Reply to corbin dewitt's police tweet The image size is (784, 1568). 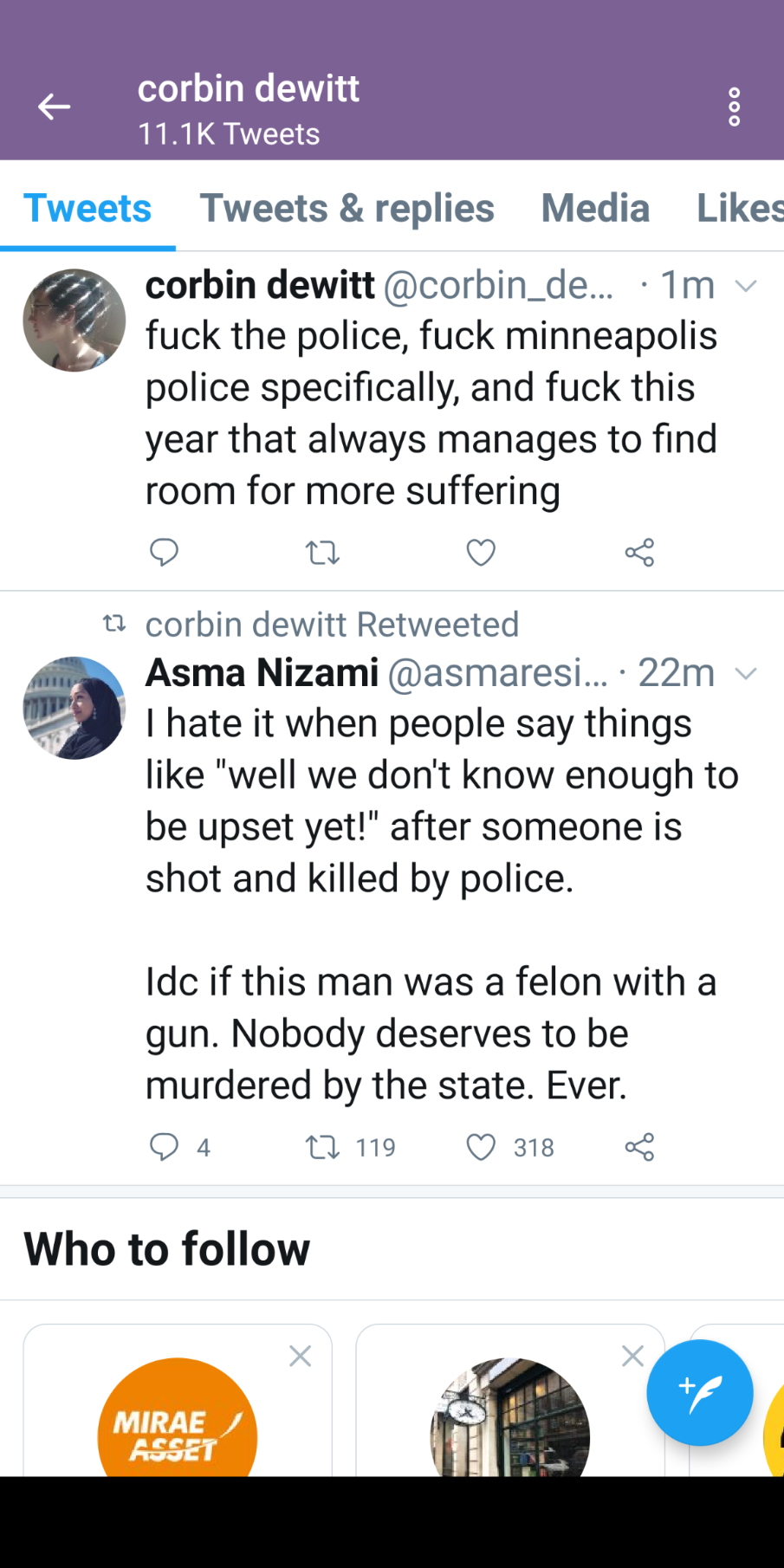coord(164,552)
